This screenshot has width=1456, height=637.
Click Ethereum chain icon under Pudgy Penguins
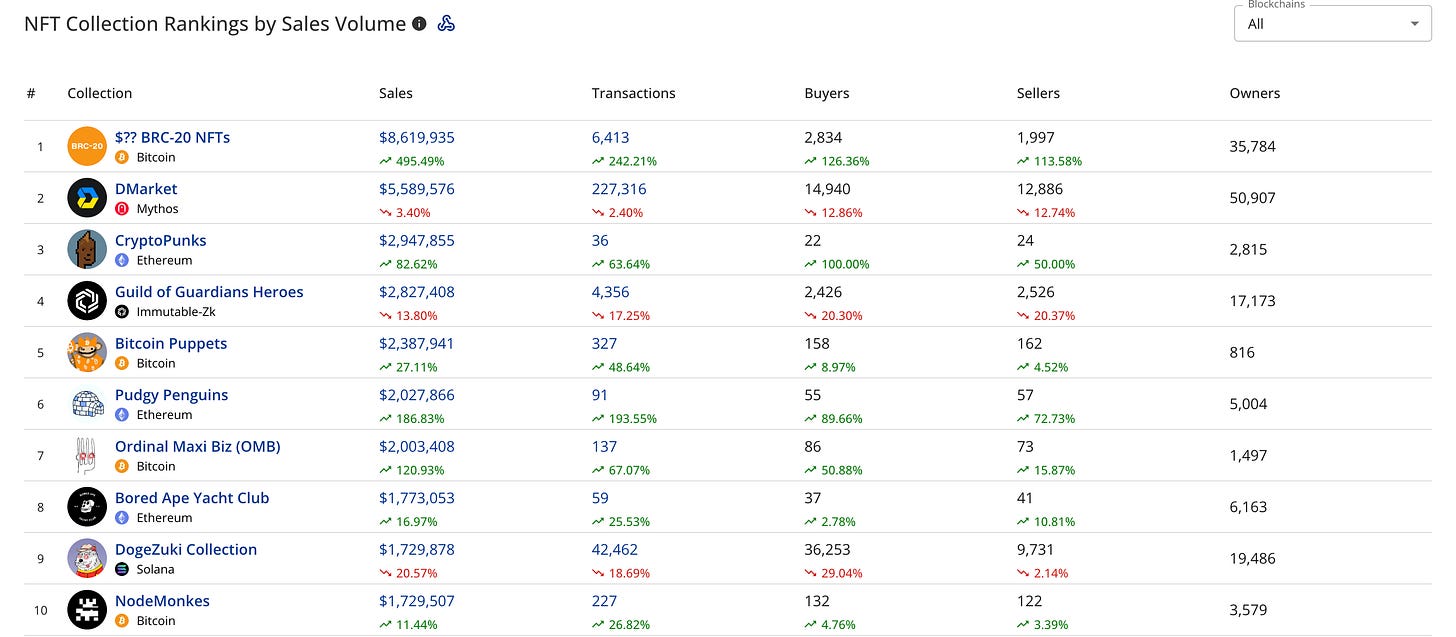coord(122,415)
